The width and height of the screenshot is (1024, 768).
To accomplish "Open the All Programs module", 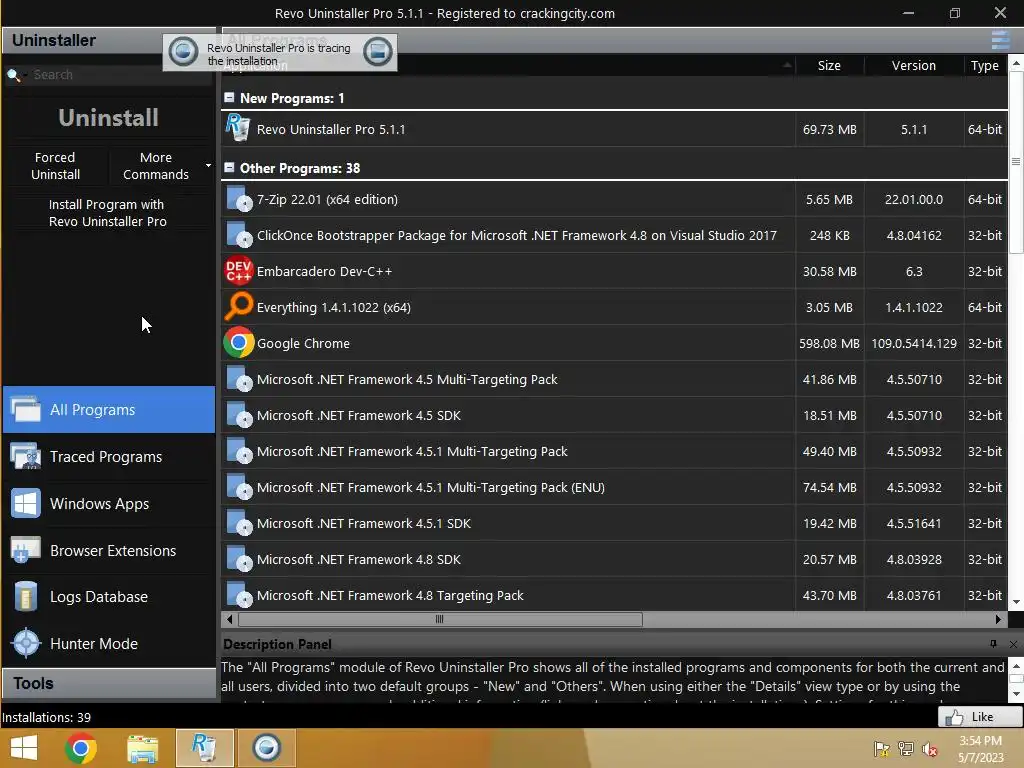I will coord(109,409).
